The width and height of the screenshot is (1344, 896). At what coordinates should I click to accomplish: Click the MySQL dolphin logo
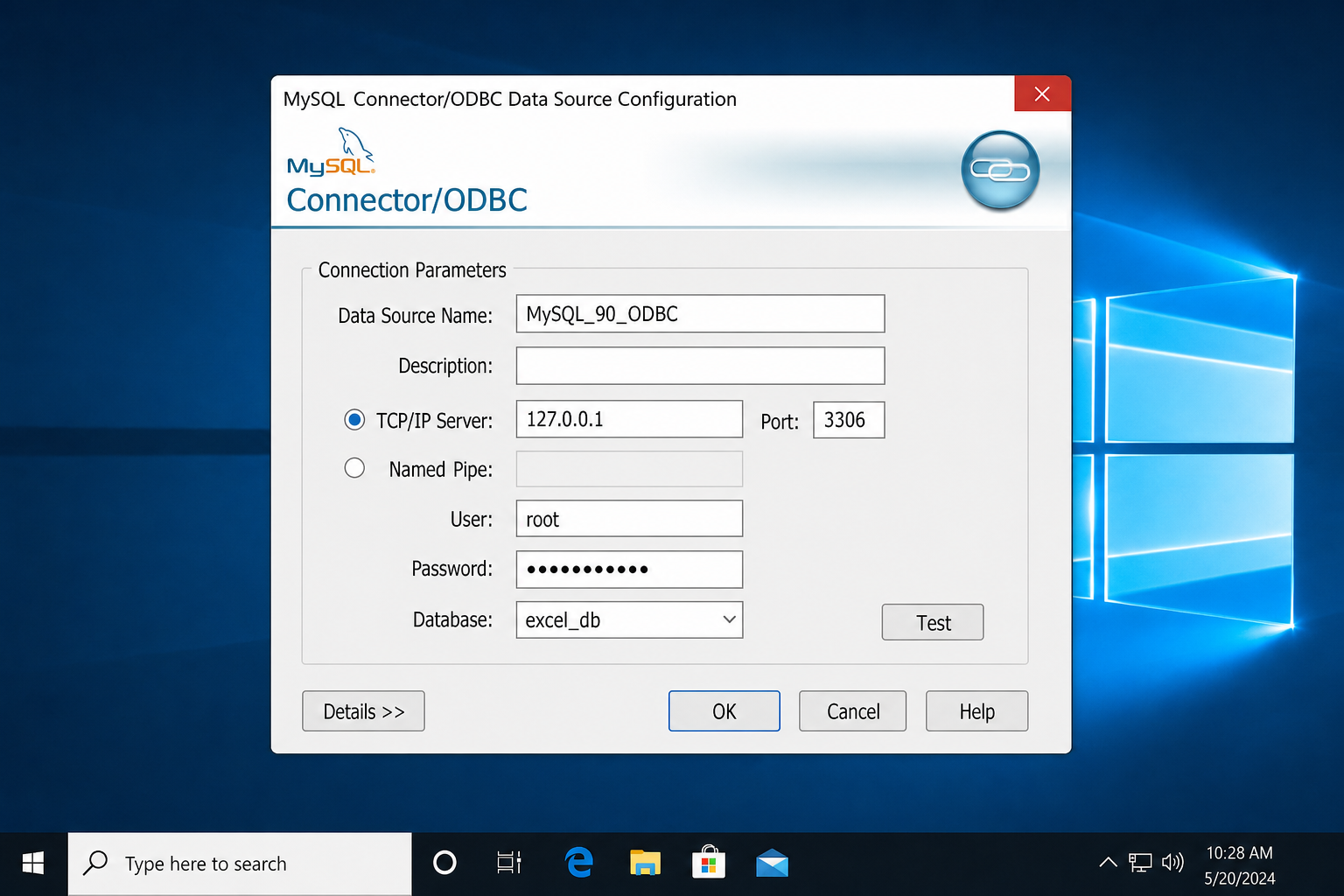coord(332,151)
